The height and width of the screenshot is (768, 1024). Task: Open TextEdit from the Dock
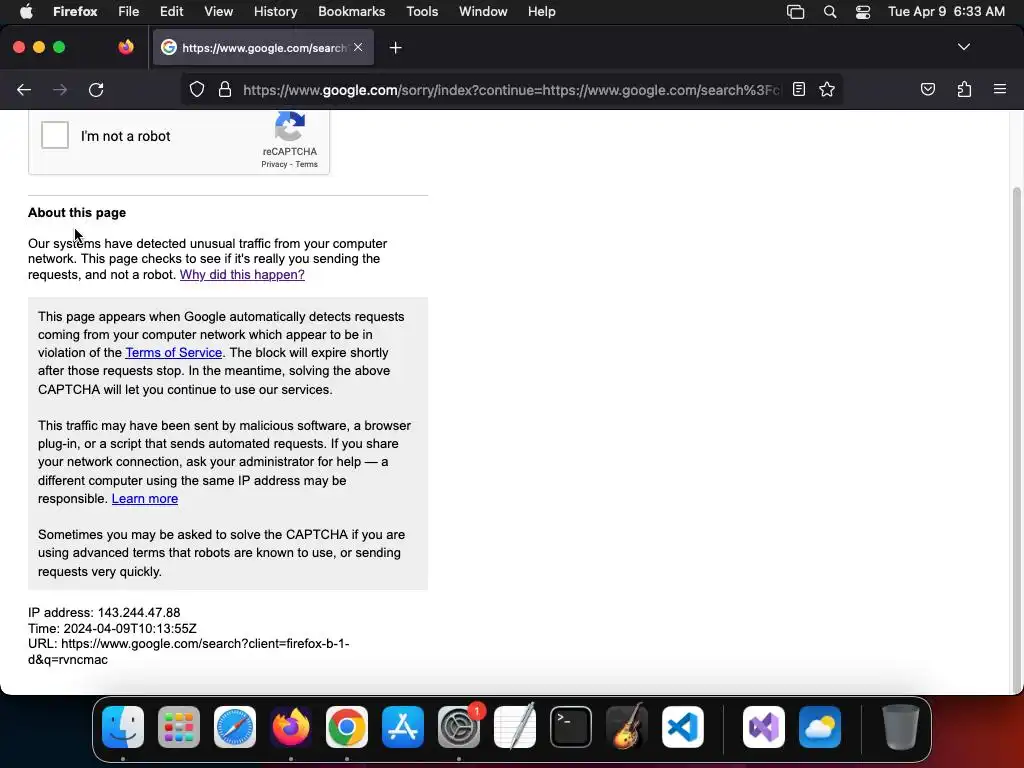point(515,727)
